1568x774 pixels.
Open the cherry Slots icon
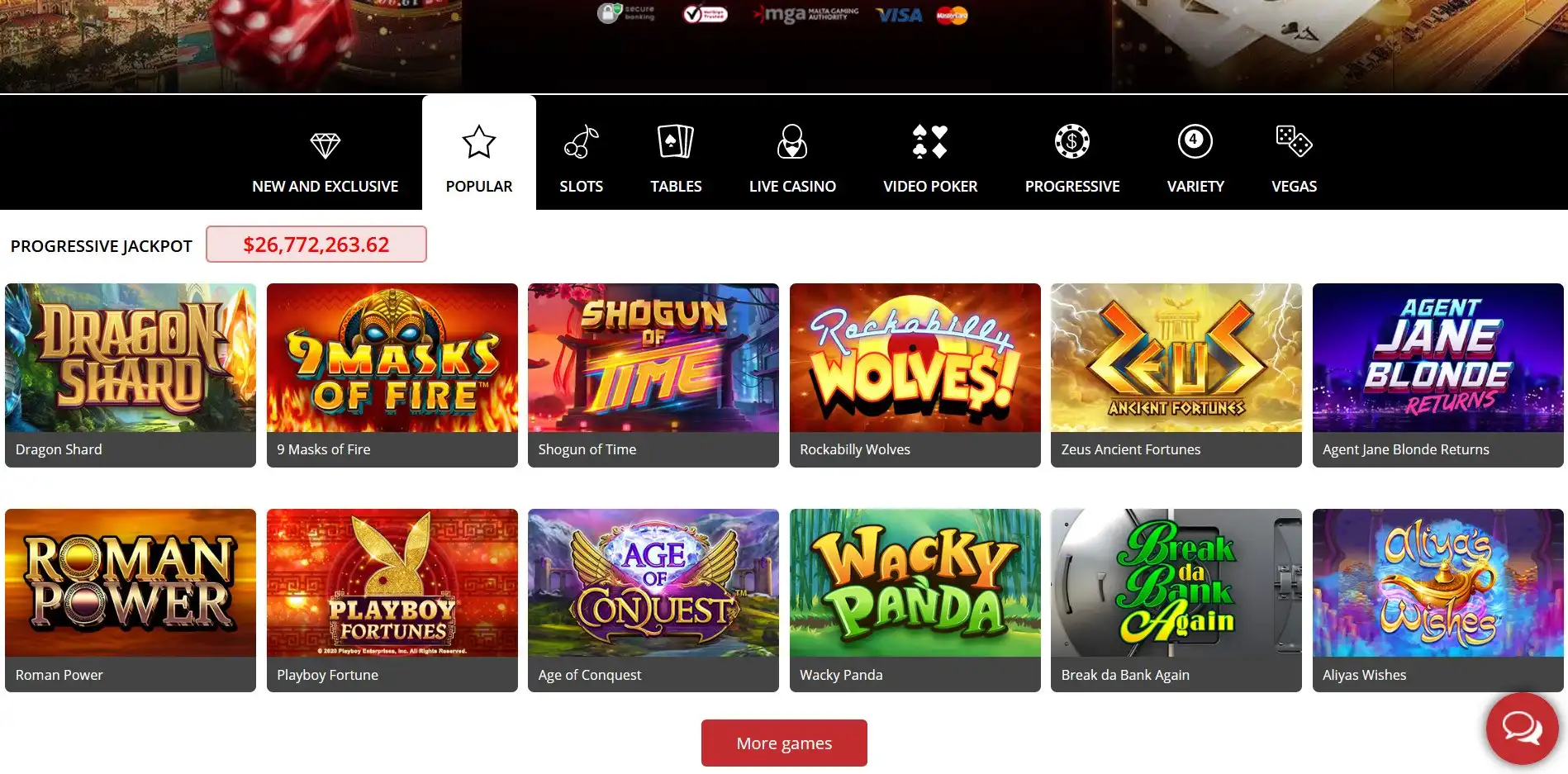click(x=582, y=141)
